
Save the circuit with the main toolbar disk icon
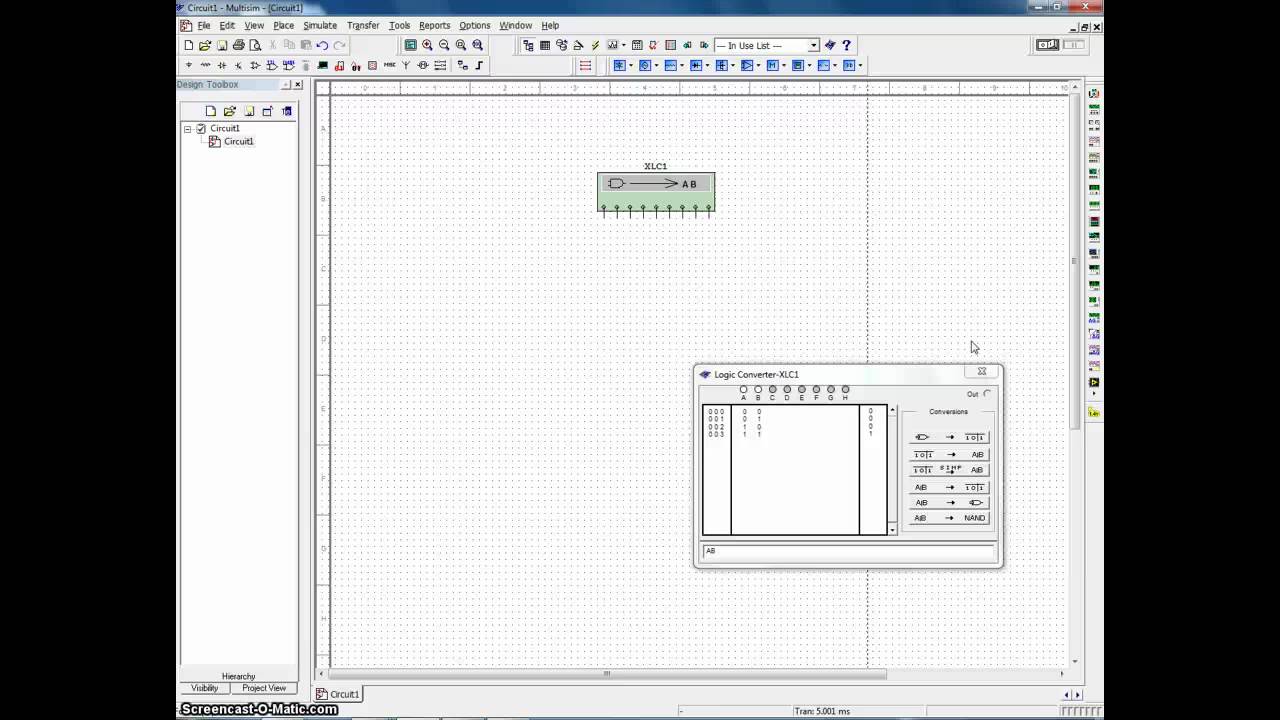tap(222, 45)
